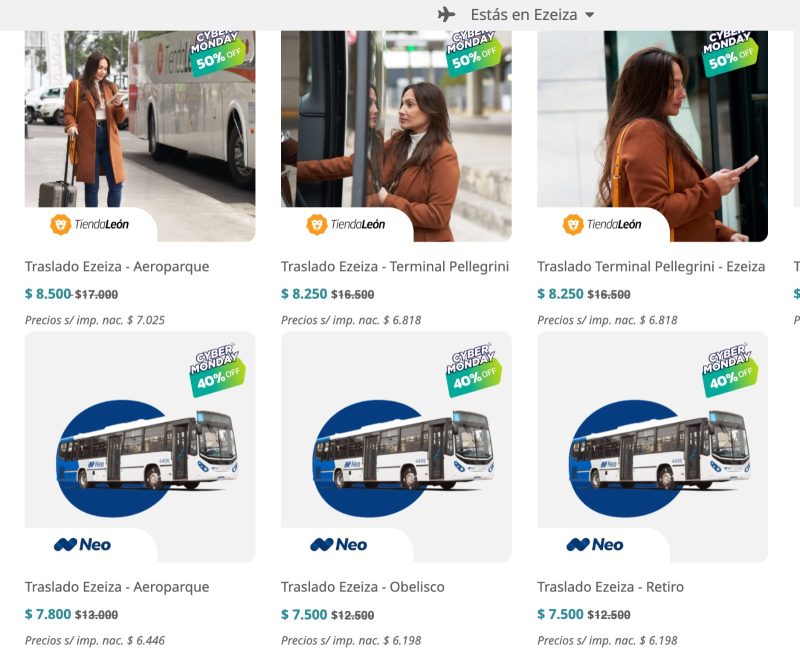The width and height of the screenshot is (800, 651).
Task: Expand the "Estás en Ezeiza" location dropdown arrow
Action: [x=590, y=15]
